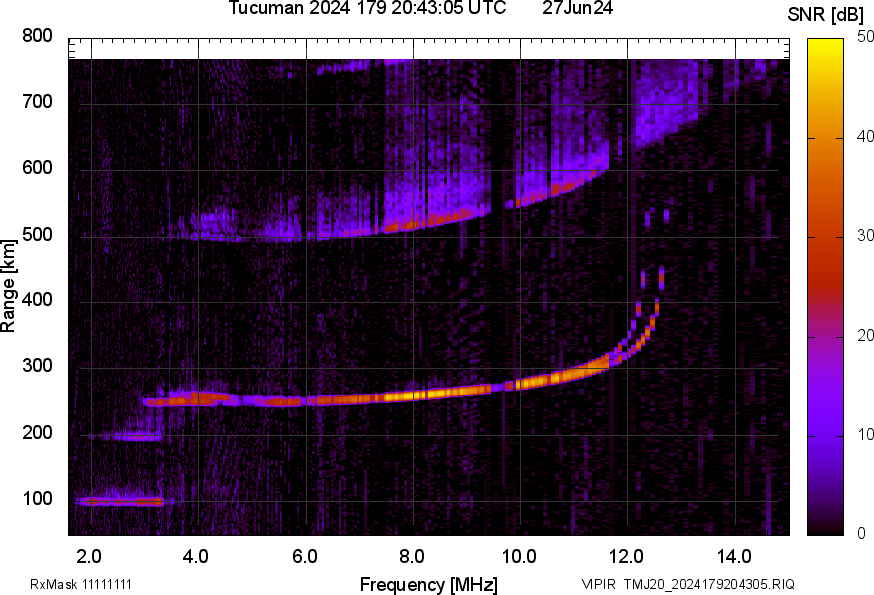The height and width of the screenshot is (595, 874).
Task: Click the 100 range tick label
Action: click(x=38, y=499)
